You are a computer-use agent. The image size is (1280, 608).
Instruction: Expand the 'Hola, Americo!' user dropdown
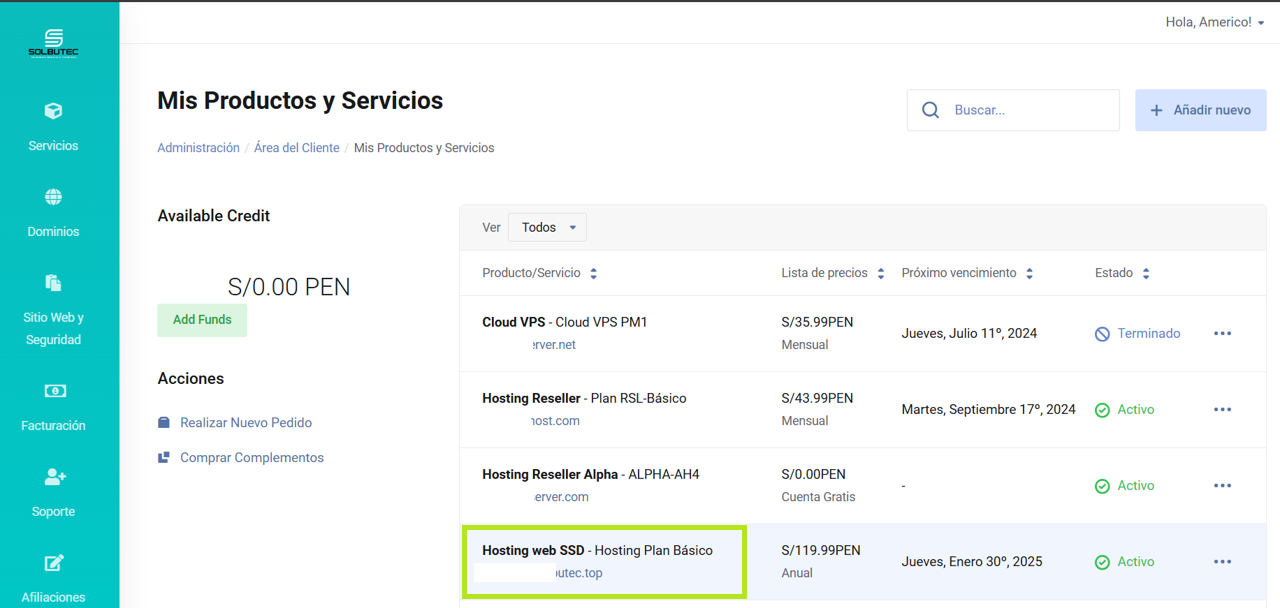pyautogui.click(x=1214, y=22)
